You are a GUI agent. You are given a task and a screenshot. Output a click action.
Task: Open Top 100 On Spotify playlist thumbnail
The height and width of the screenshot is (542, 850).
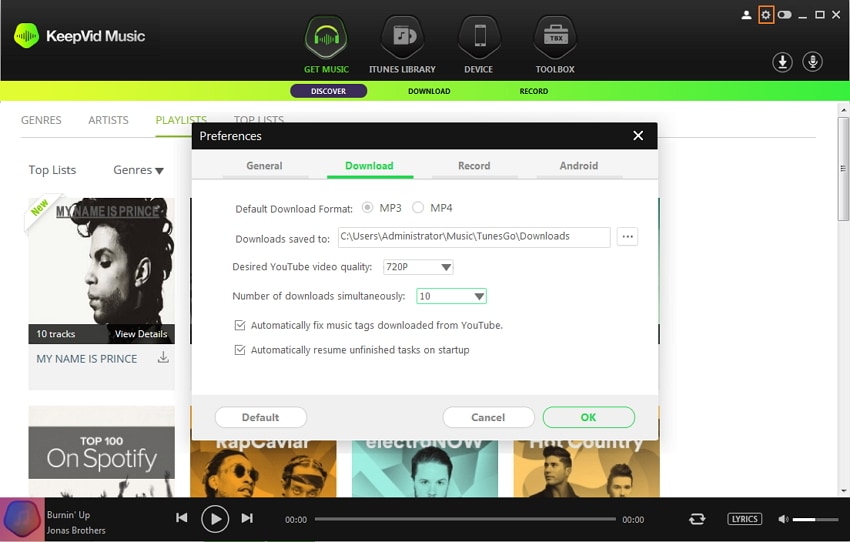tap(101, 451)
